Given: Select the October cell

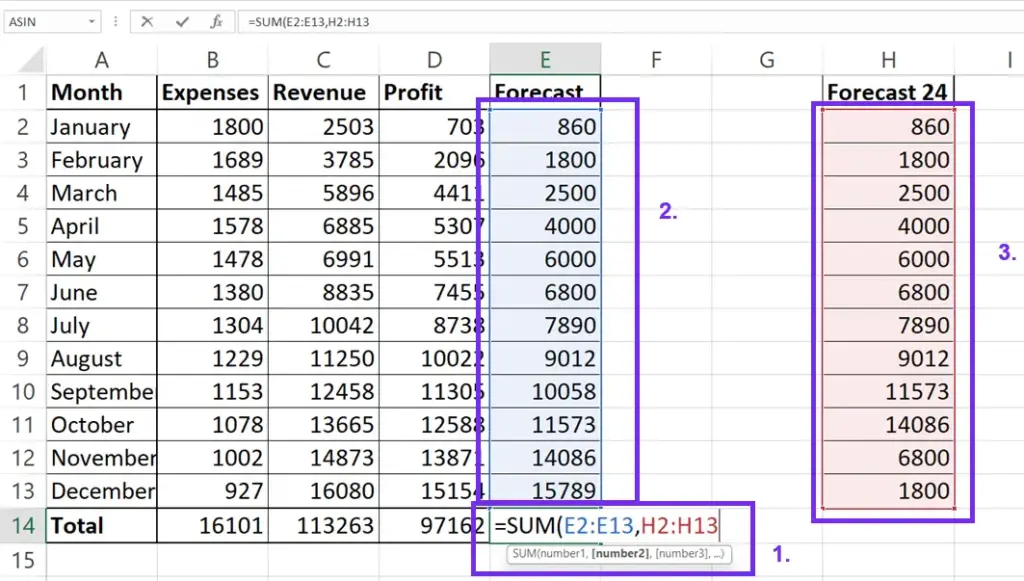Looking at the screenshot, I should coord(101,424).
